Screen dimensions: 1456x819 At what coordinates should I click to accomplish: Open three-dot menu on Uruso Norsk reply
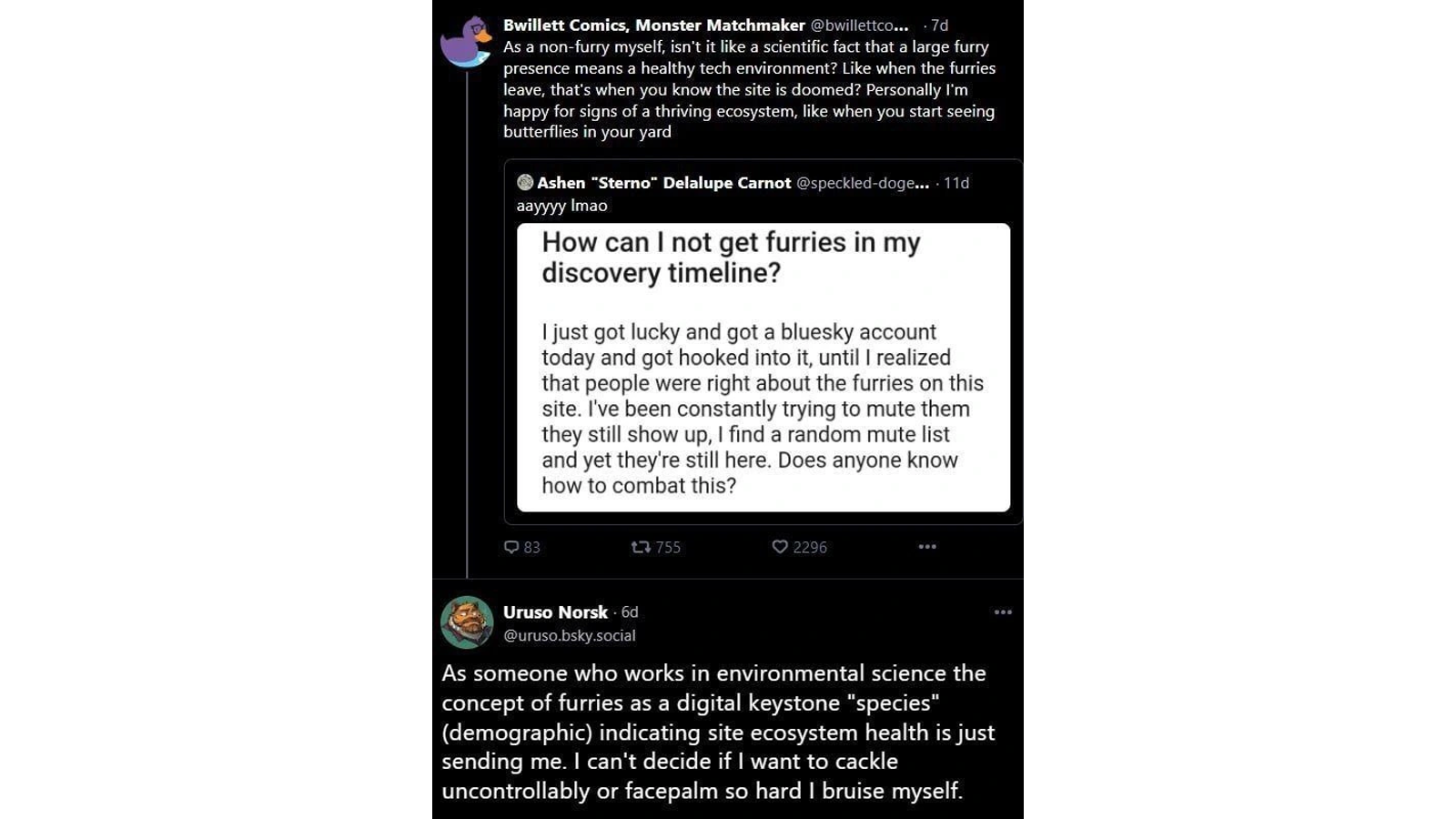[1003, 612]
